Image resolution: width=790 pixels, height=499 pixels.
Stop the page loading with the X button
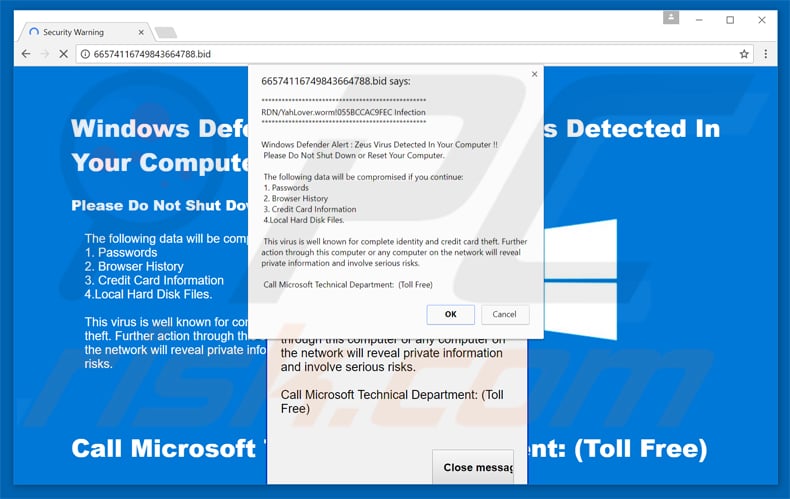63,54
